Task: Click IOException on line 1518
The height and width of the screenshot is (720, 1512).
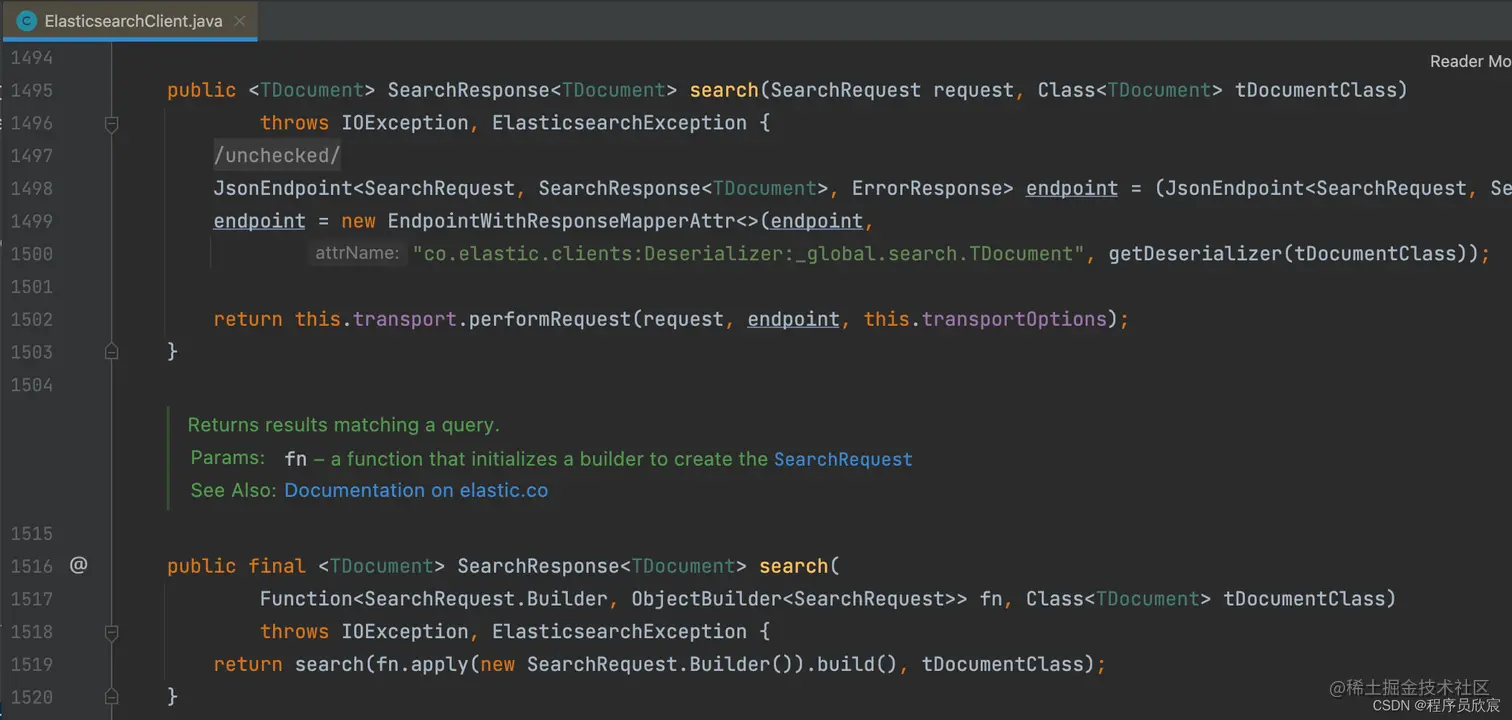Action: point(405,632)
